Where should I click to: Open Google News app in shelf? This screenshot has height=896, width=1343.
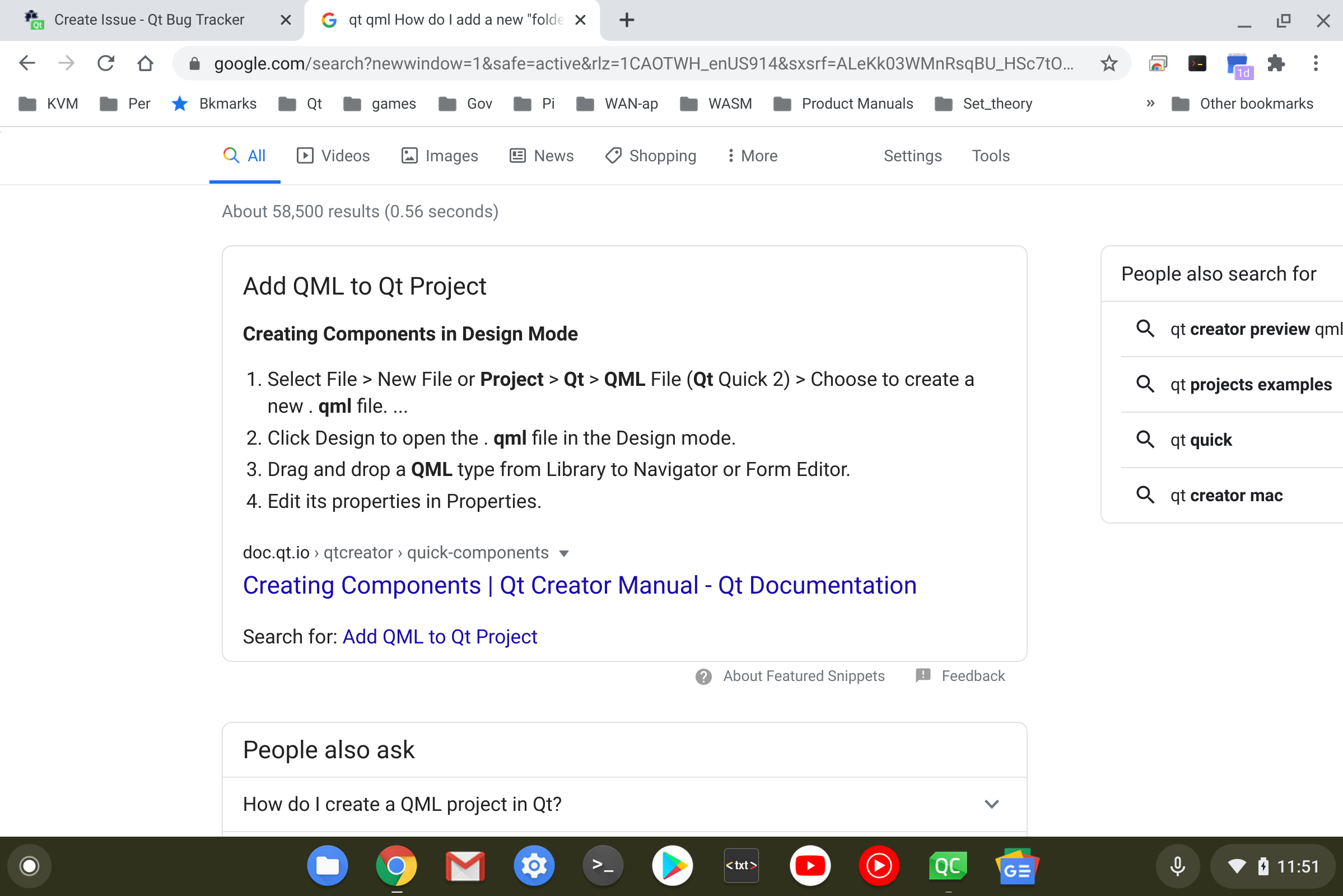click(x=1016, y=866)
